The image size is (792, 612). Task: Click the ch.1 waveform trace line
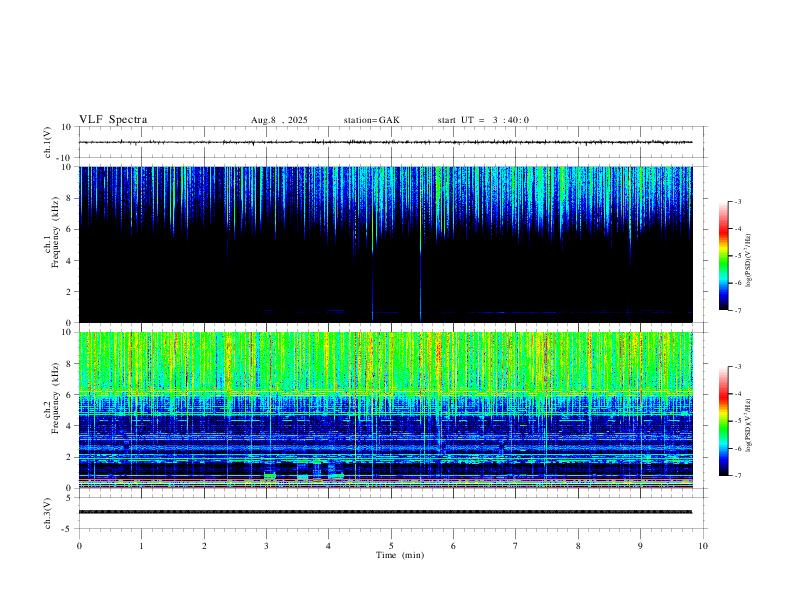pyautogui.click(x=385, y=142)
